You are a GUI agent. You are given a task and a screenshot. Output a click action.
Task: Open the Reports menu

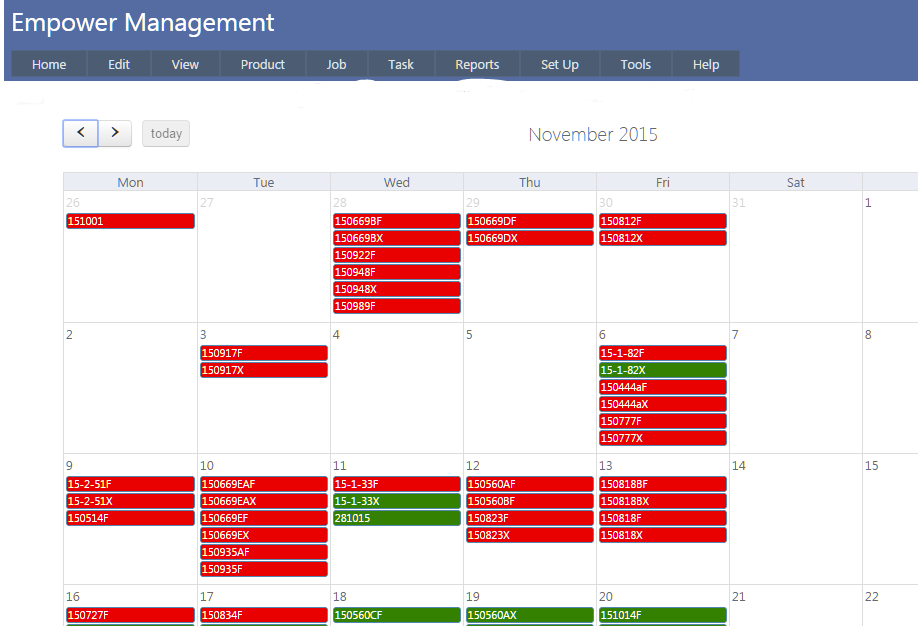(477, 64)
